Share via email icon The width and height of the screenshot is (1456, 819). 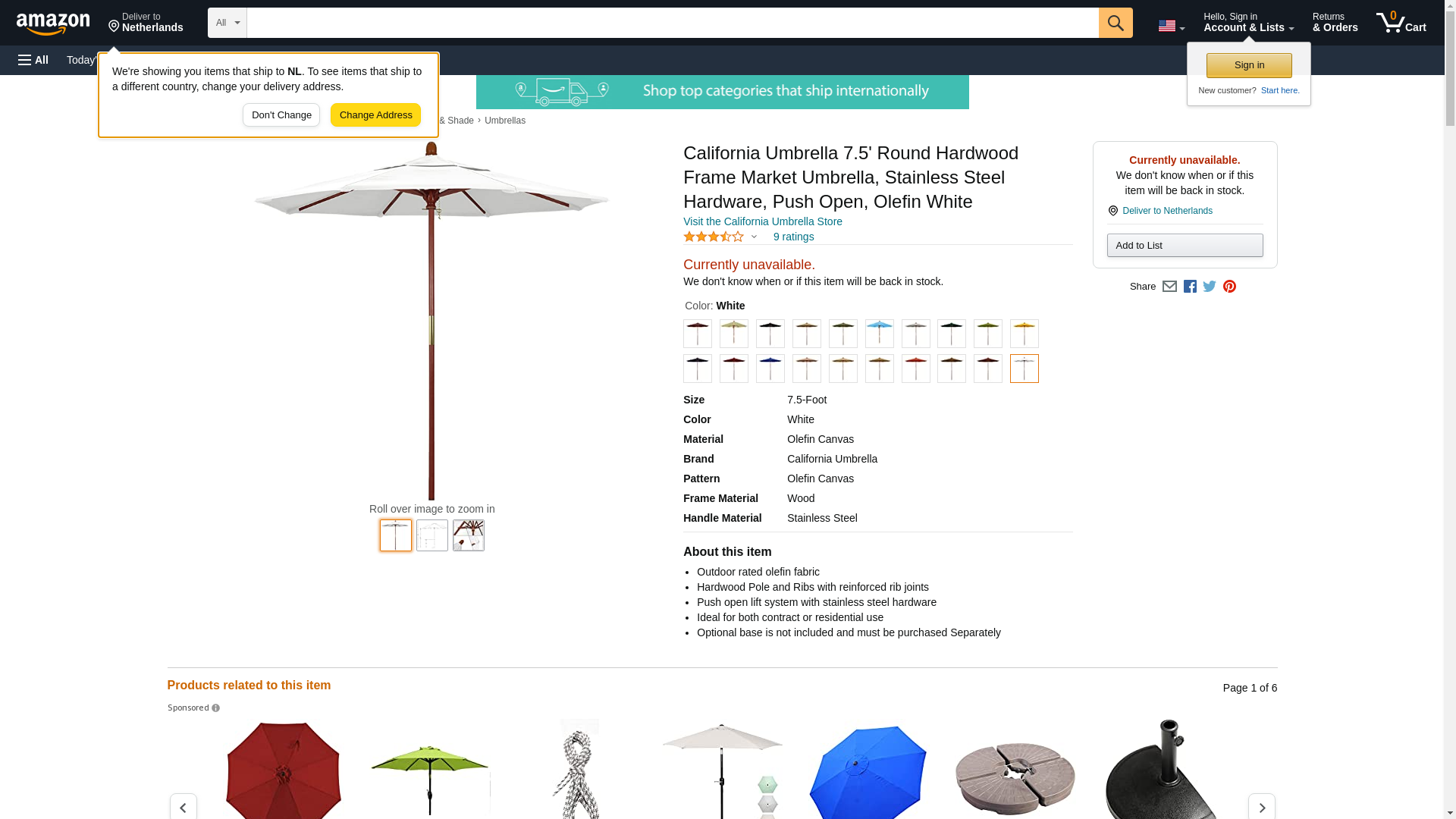click(1169, 287)
